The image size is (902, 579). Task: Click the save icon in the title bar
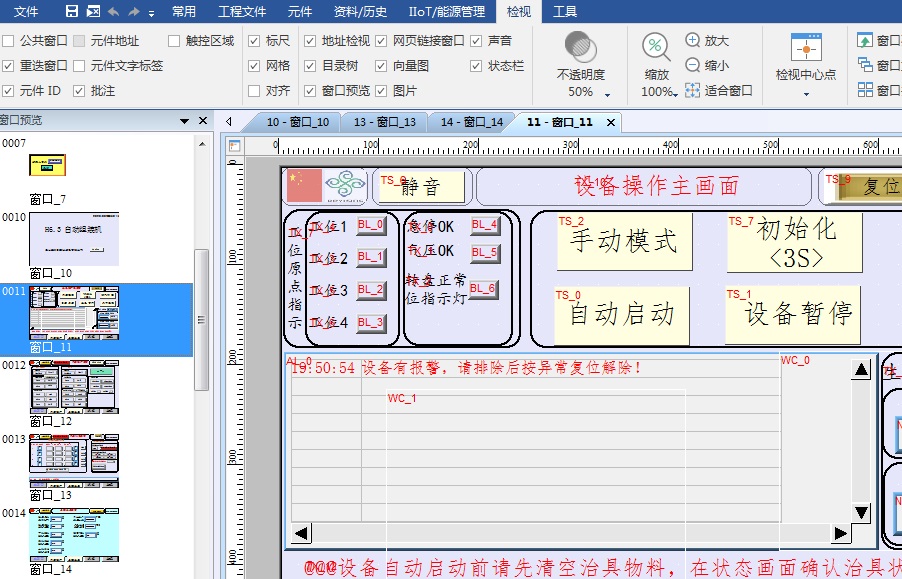coord(72,12)
